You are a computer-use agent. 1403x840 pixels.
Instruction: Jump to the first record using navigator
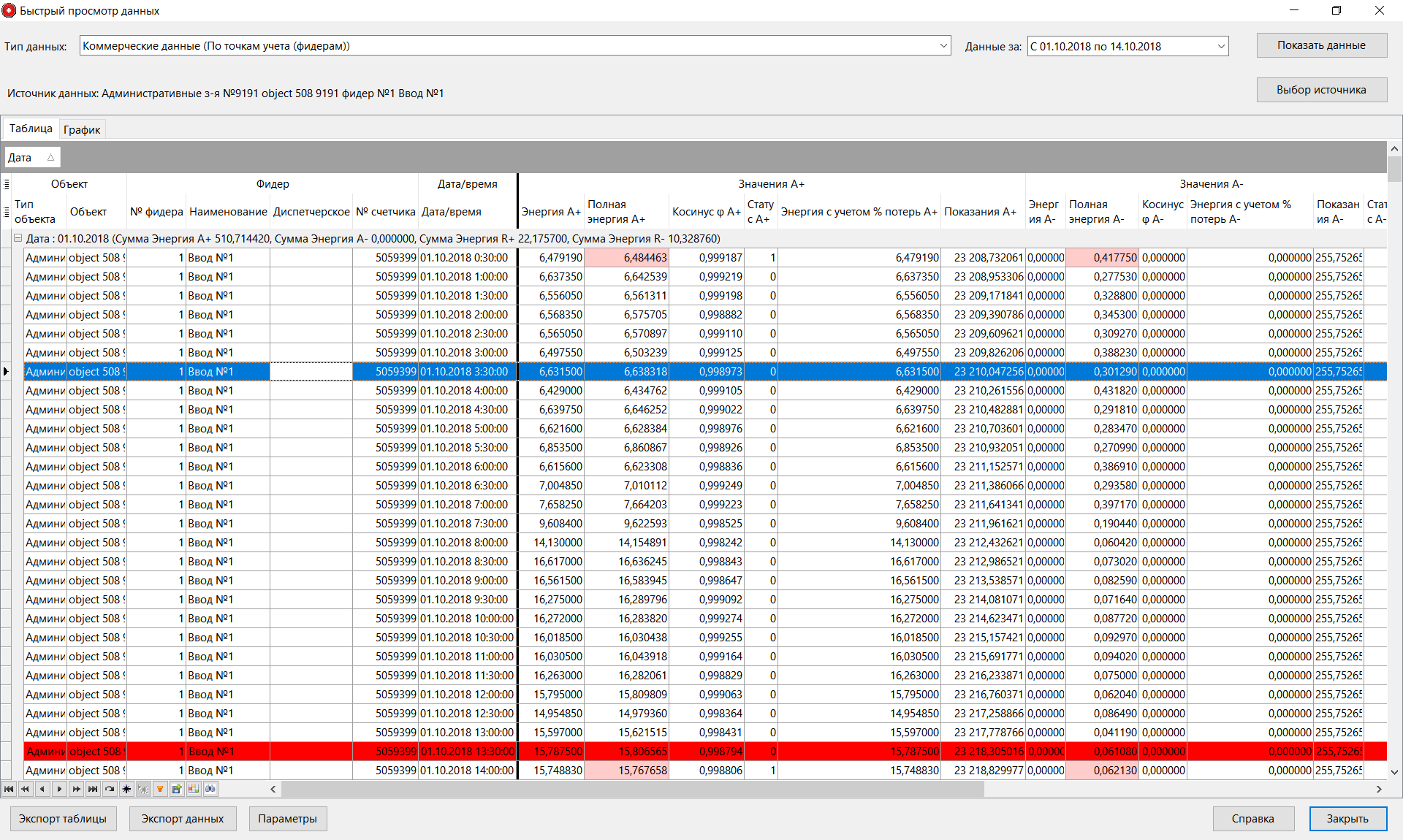(x=9, y=789)
